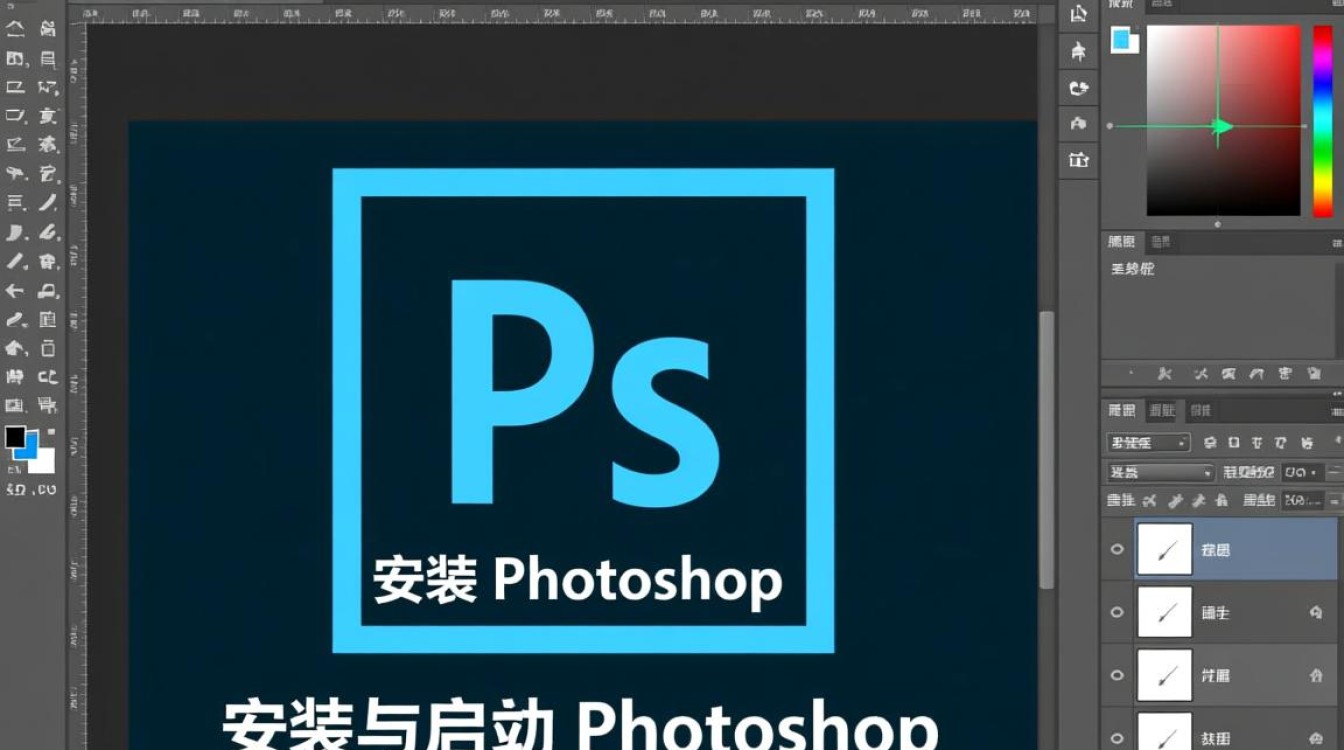1344x750 pixels.
Task: Click the topmost icon in the collapsed panel dock
Action: (1078, 14)
